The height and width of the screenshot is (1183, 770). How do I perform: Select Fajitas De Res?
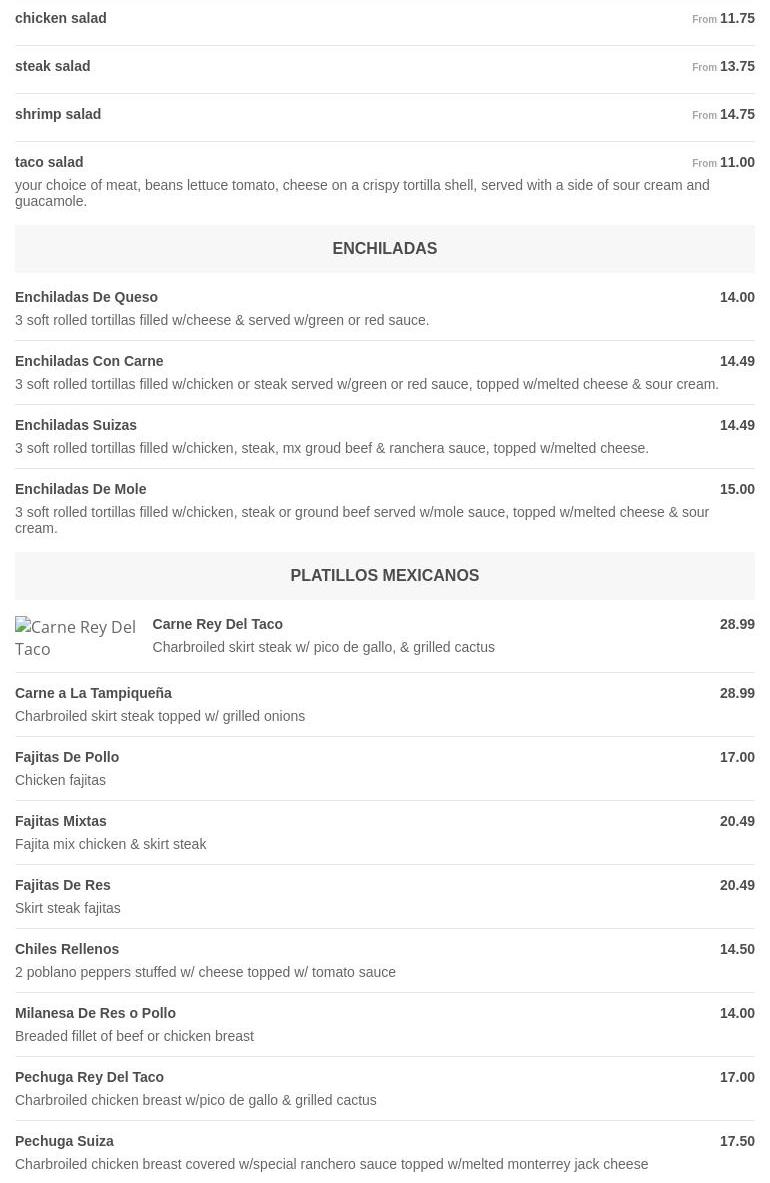63,885
